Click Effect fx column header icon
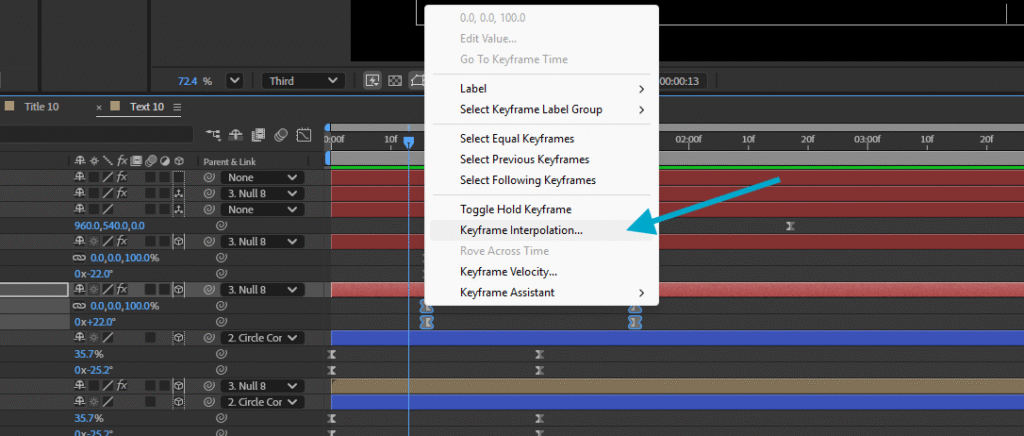The height and width of the screenshot is (436, 1024). (121, 161)
